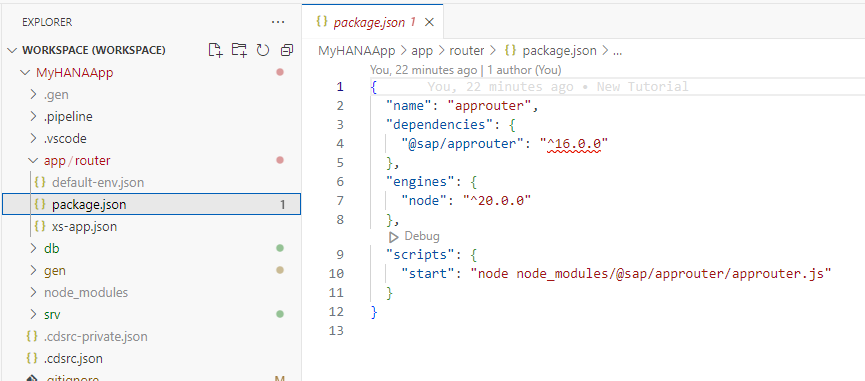Click the breadcrumb trailing ellipsis
This screenshot has height=381, width=865.
617,51
